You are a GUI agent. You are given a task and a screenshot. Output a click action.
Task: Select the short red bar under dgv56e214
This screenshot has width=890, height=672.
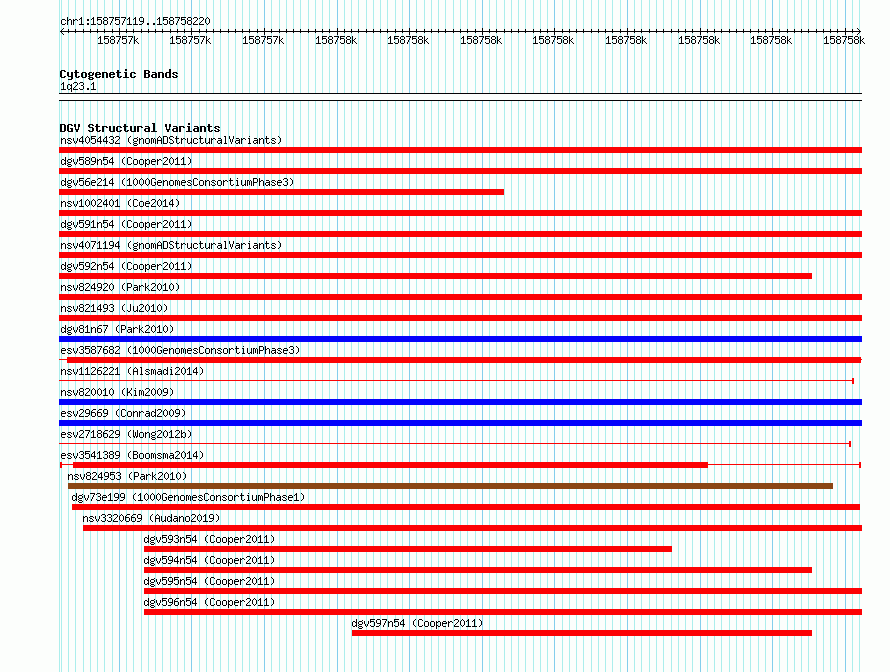[x=282, y=192]
